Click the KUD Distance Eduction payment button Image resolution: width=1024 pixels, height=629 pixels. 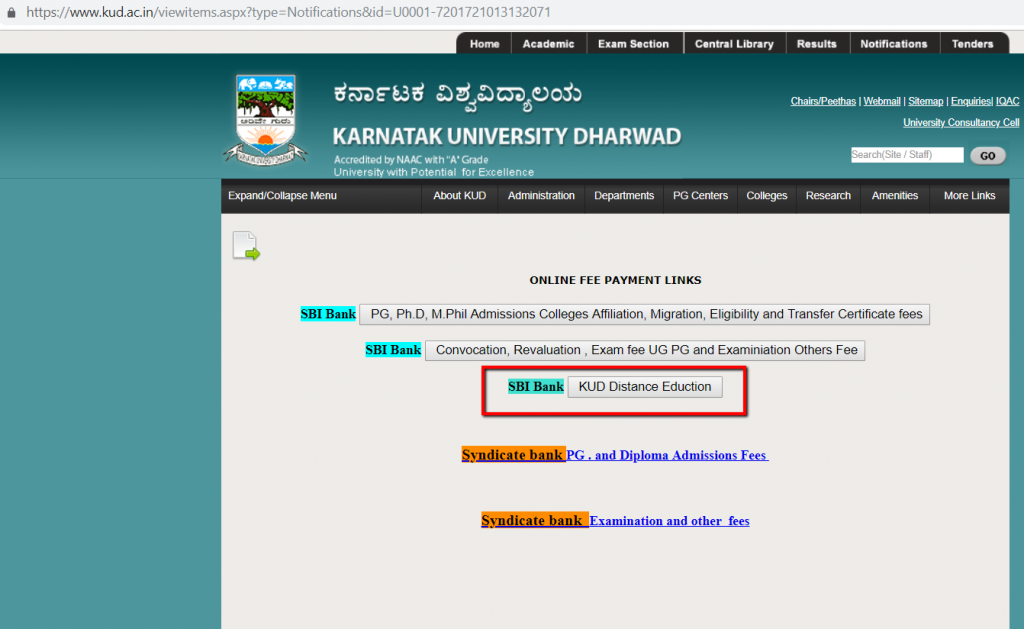click(x=644, y=387)
